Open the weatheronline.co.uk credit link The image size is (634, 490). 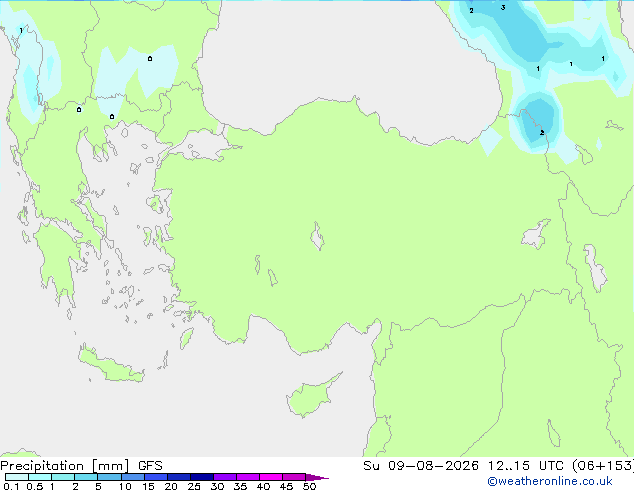[550, 481]
